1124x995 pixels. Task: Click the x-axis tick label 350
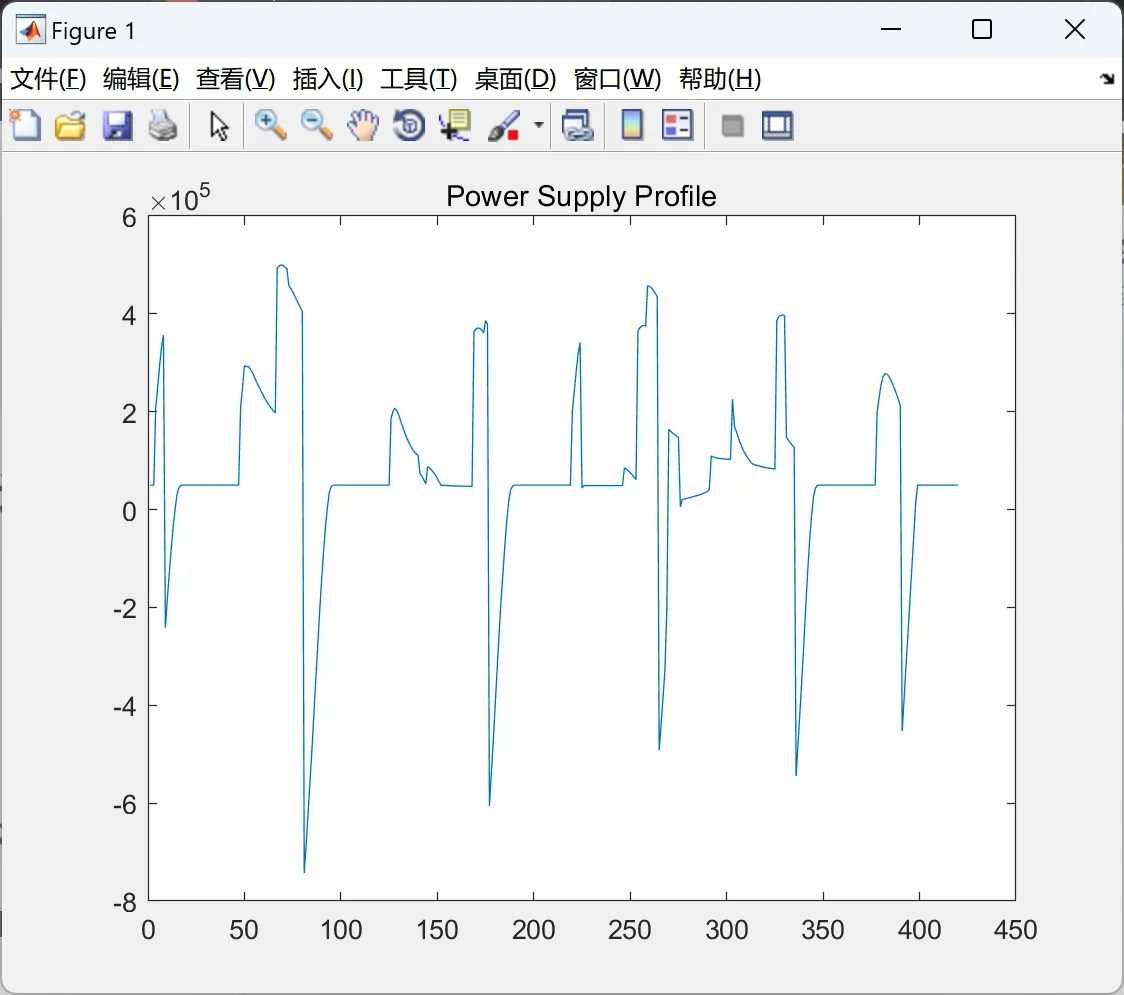[823, 930]
